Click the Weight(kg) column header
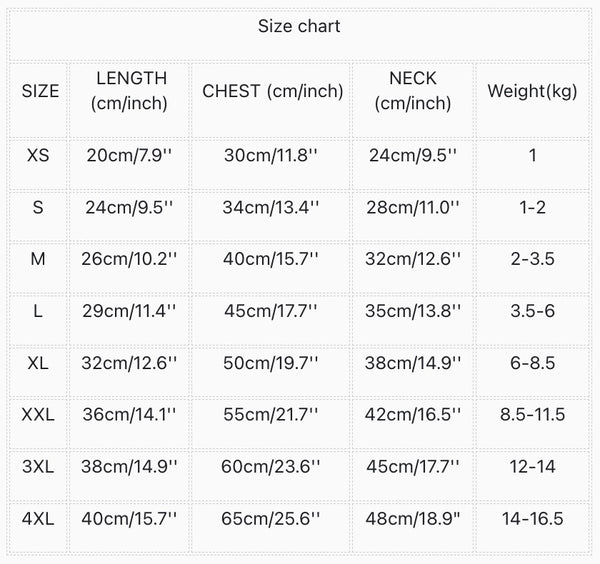Image resolution: width=600 pixels, height=564 pixels. 532,91
